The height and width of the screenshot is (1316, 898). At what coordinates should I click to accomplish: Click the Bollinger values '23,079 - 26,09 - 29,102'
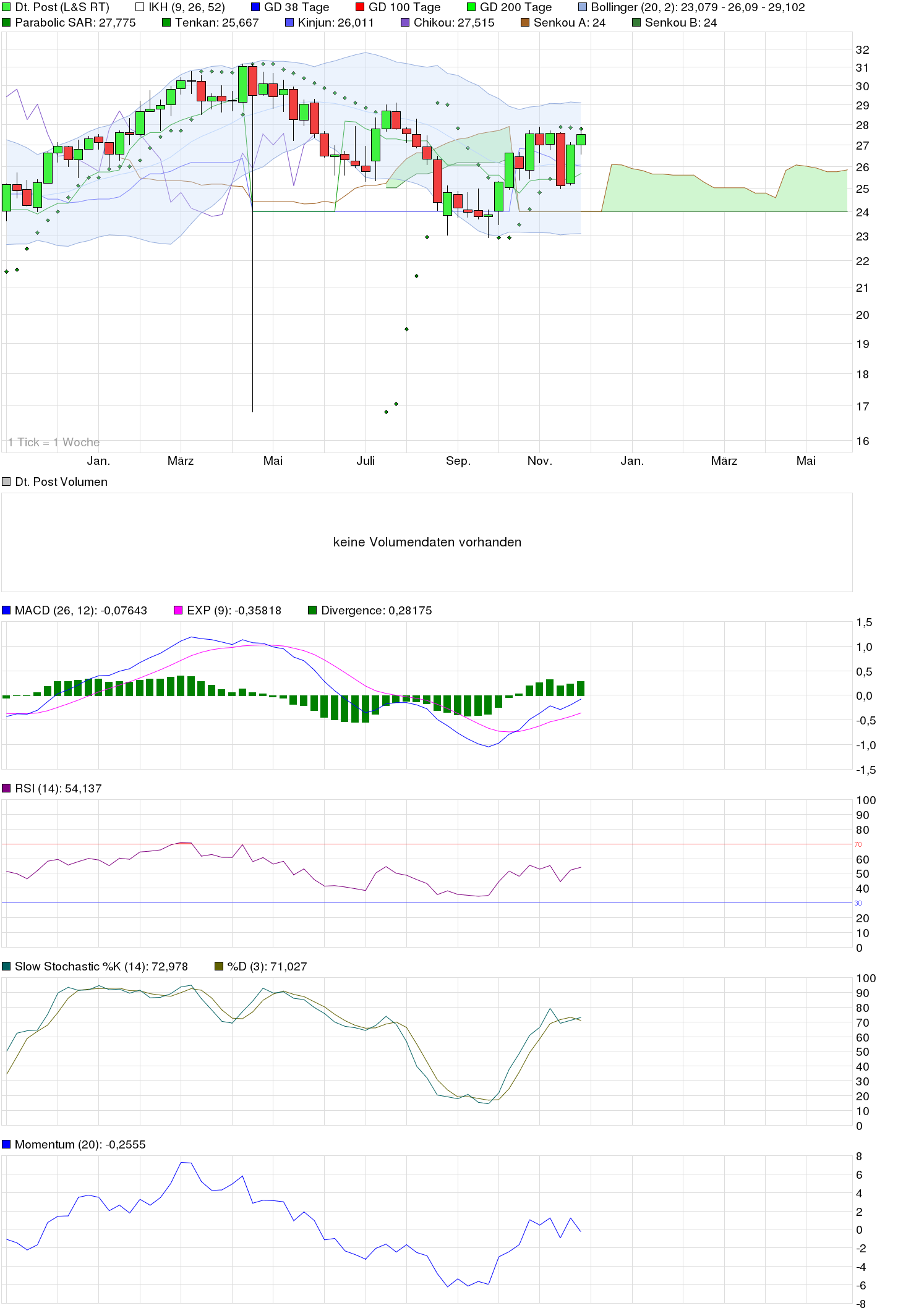743,7
